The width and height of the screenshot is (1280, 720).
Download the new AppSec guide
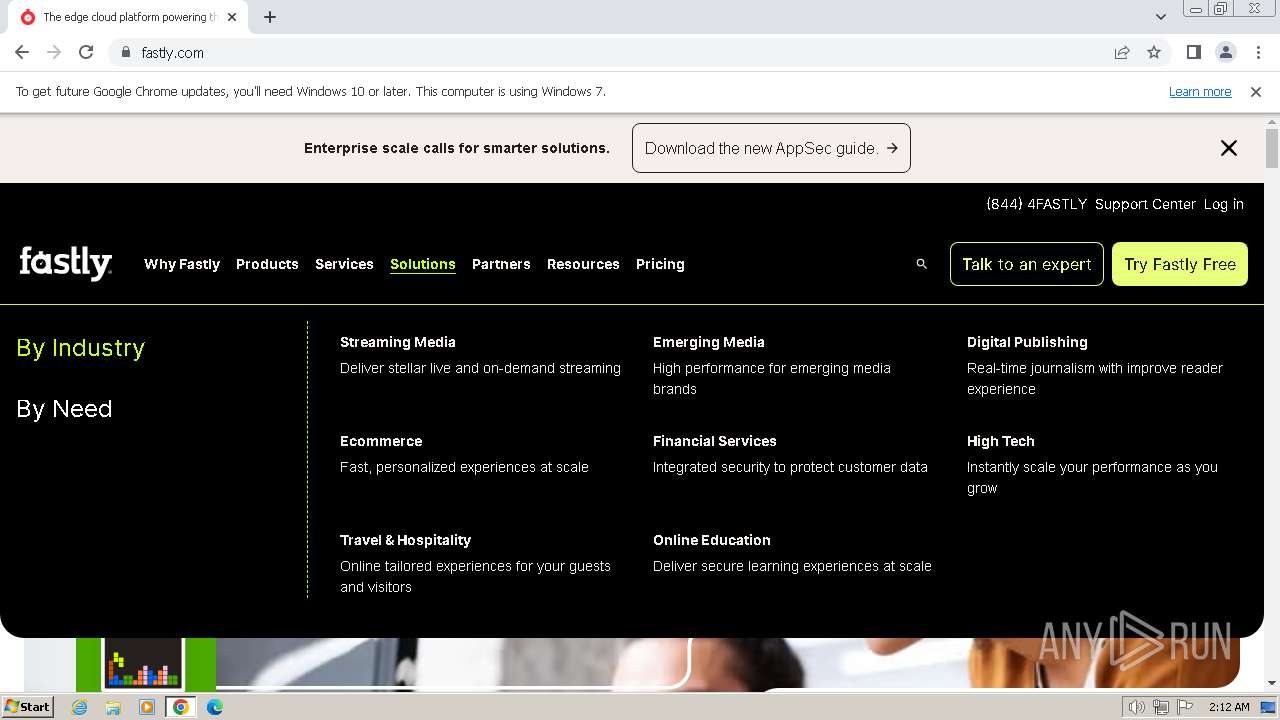click(x=771, y=148)
